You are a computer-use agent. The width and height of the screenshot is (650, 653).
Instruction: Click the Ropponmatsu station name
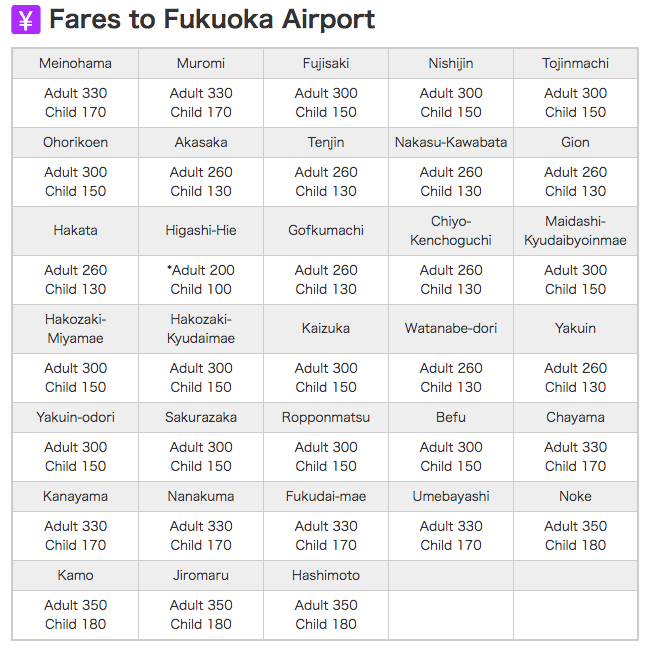point(326,417)
